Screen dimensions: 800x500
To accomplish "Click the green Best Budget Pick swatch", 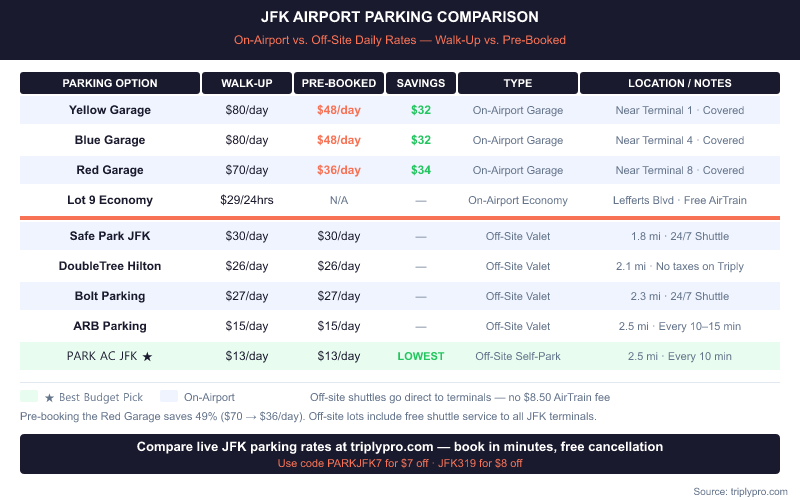I will [29, 397].
